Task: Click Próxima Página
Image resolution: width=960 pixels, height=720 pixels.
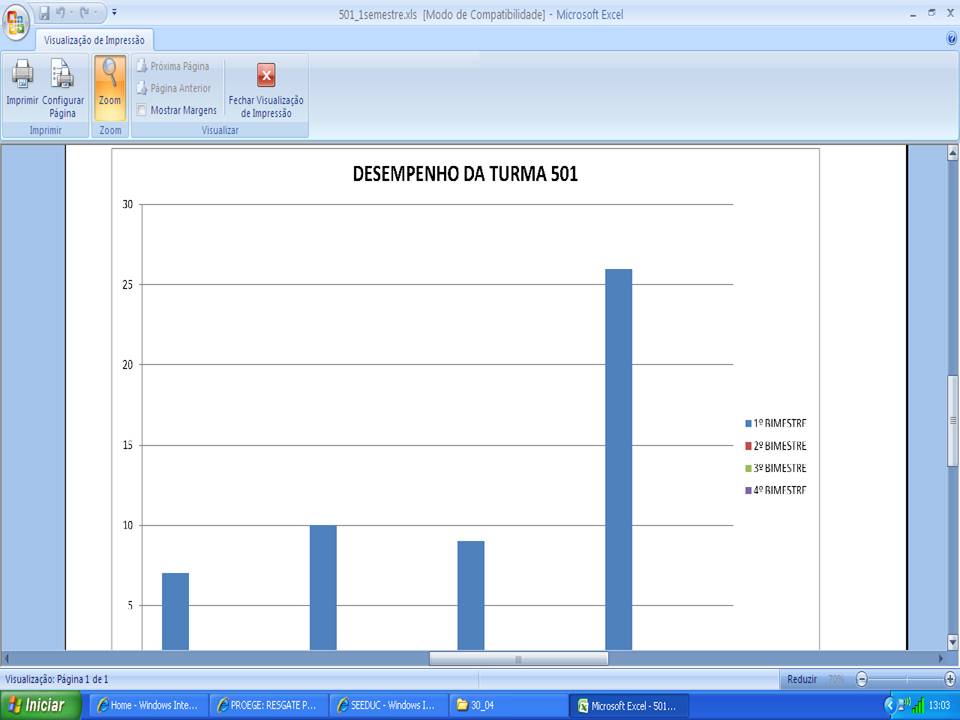Action: (173, 66)
